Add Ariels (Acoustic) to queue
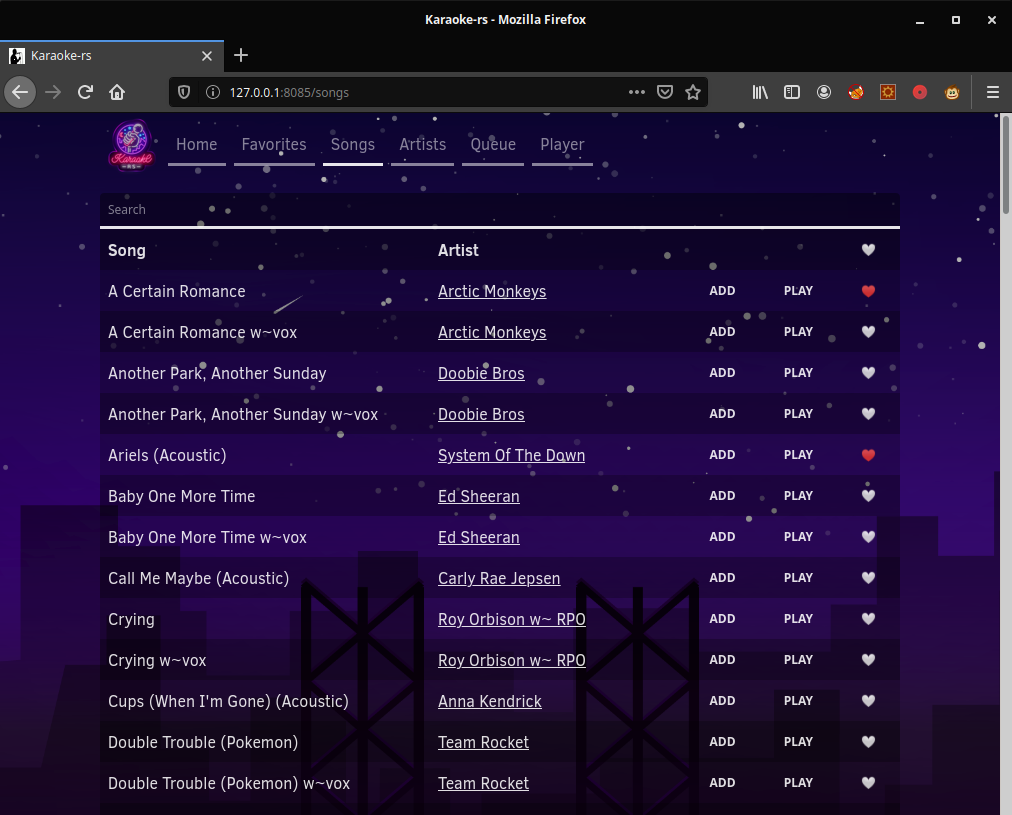Image resolution: width=1012 pixels, height=815 pixels. point(722,455)
